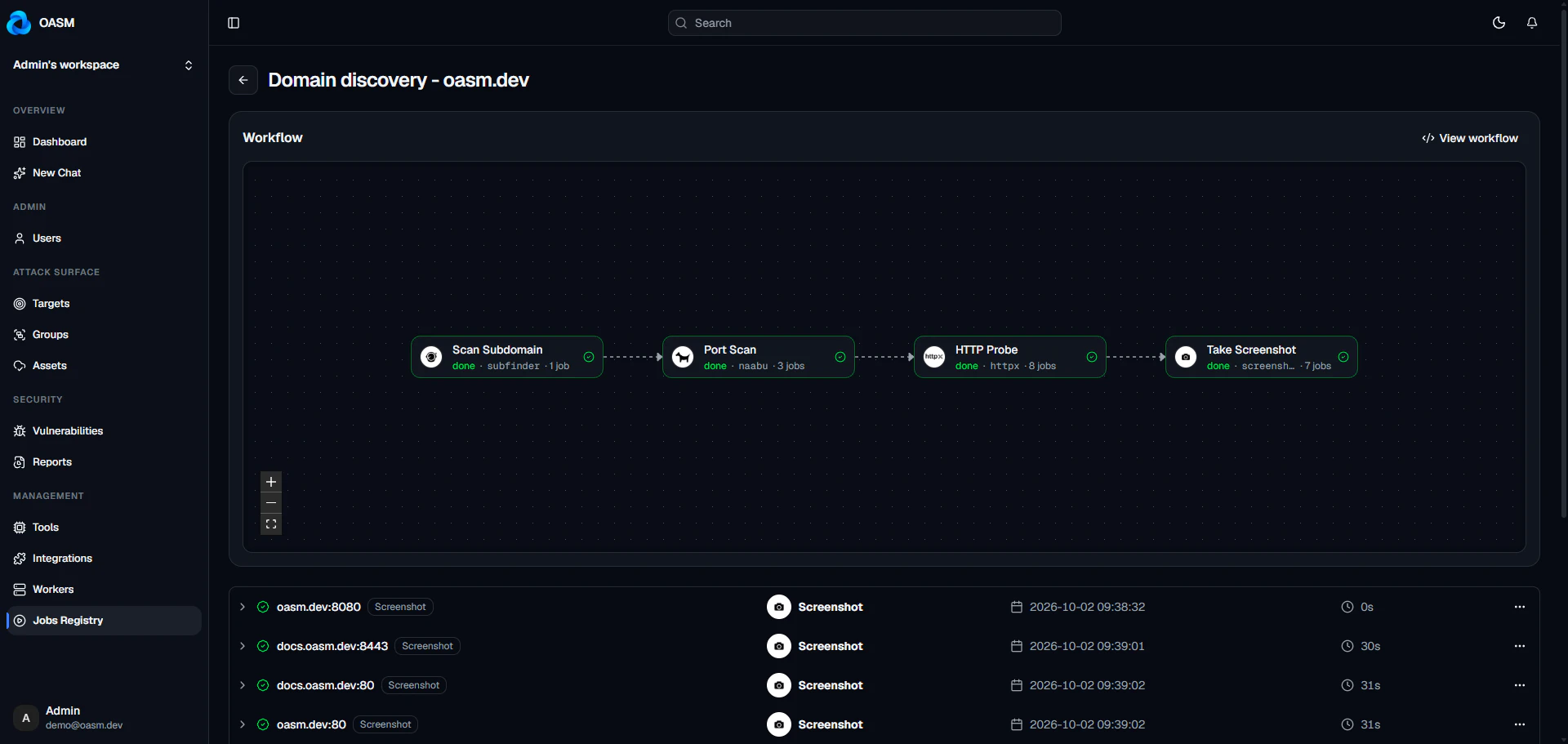The height and width of the screenshot is (744, 1568).
Task: Zoom out on the workflow canvas
Action: [271, 503]
